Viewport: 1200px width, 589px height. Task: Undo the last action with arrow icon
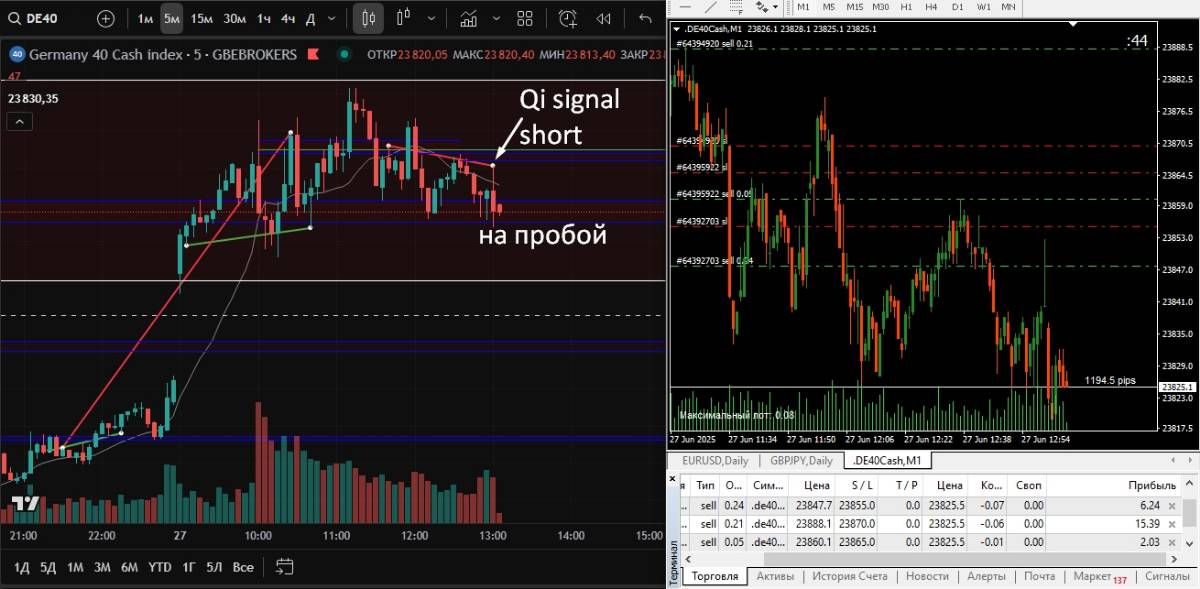(x=645, y=18)
